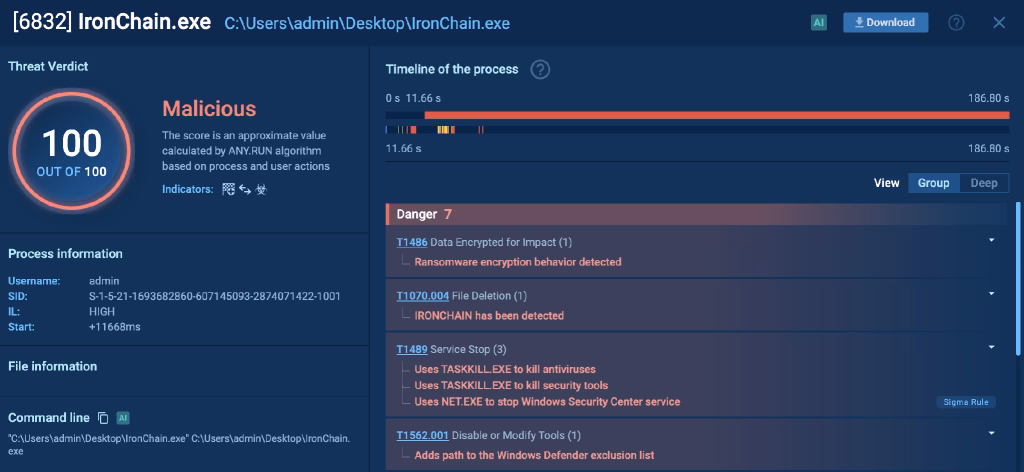Click the process path in the title
1024x472 pixels.
point(367,24)
